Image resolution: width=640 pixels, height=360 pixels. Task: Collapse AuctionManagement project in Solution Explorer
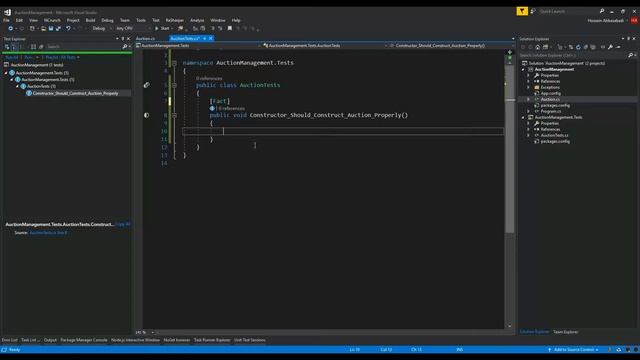pyautogui.click(x=523, y=69)
